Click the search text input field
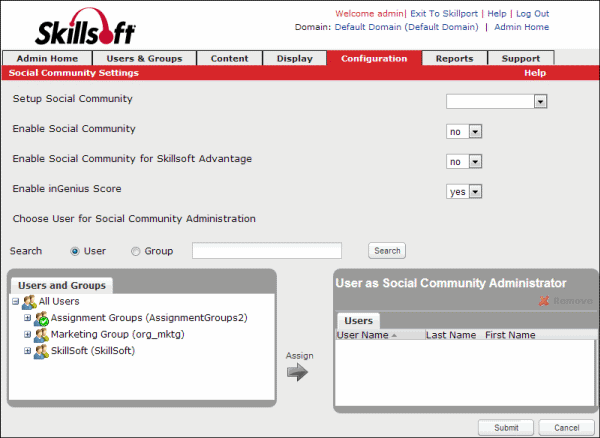 coord(267,251)
